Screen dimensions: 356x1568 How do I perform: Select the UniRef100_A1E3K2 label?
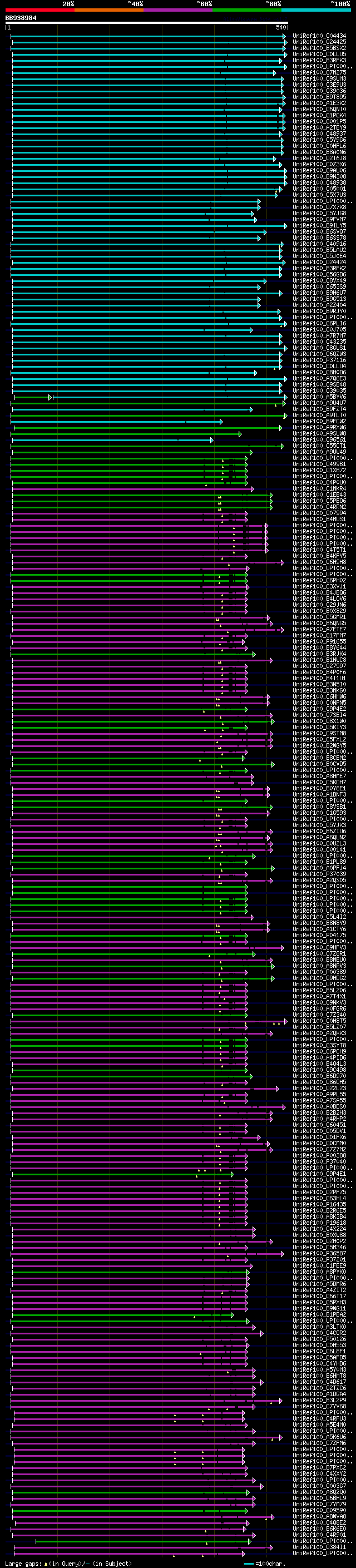click(319, 103)
